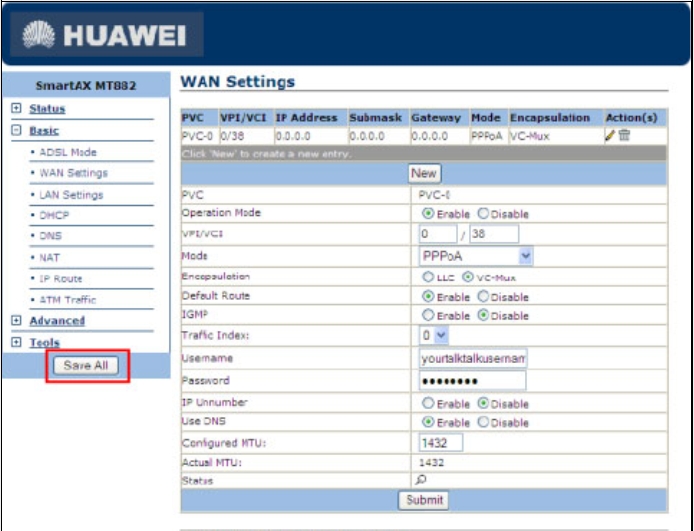Disable Use DNS
This screenshot has width=694, height=531.
pos(483,422)
